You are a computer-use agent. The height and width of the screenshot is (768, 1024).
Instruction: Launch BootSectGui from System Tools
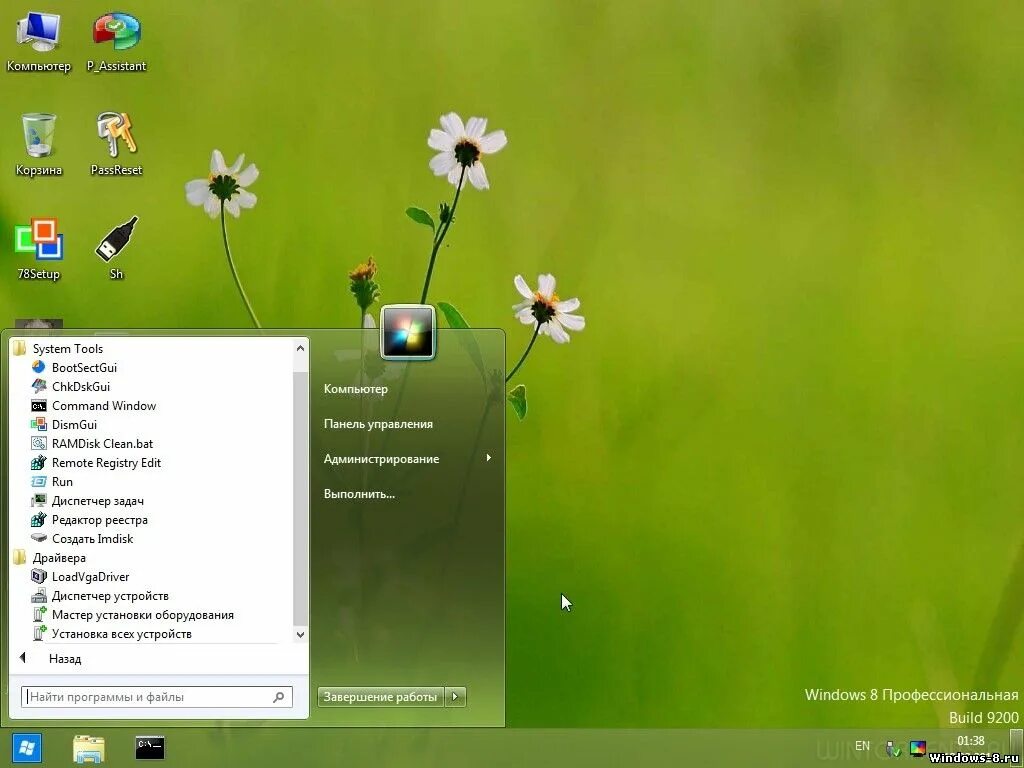pyautogui.click(x=84, y=367)
